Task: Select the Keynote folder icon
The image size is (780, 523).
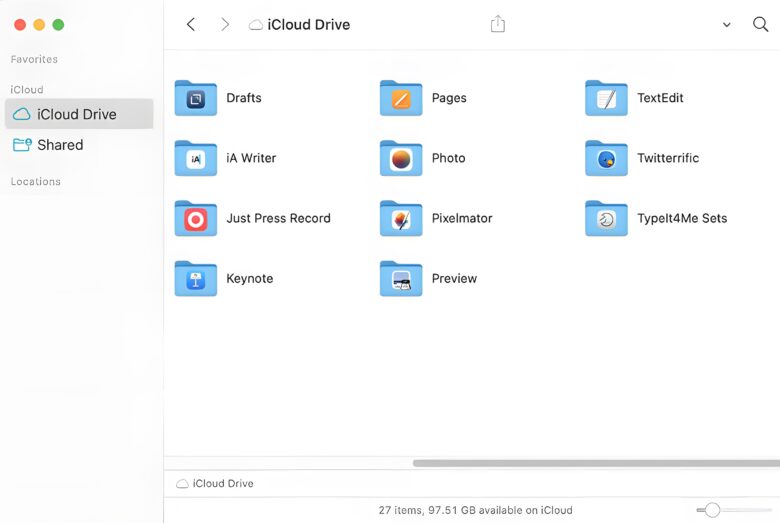Action: pos(196,278)
